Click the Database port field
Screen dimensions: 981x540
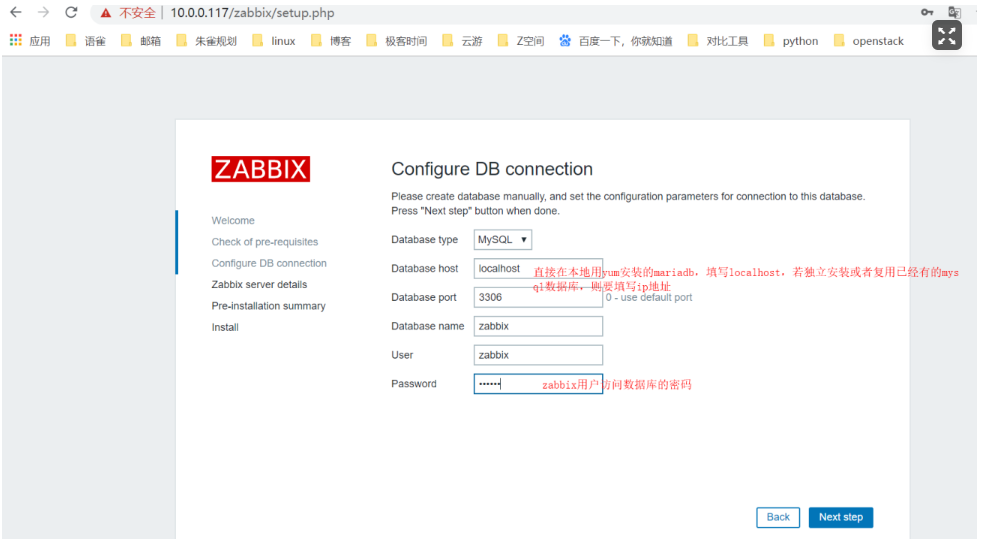(x=538, y=297)
